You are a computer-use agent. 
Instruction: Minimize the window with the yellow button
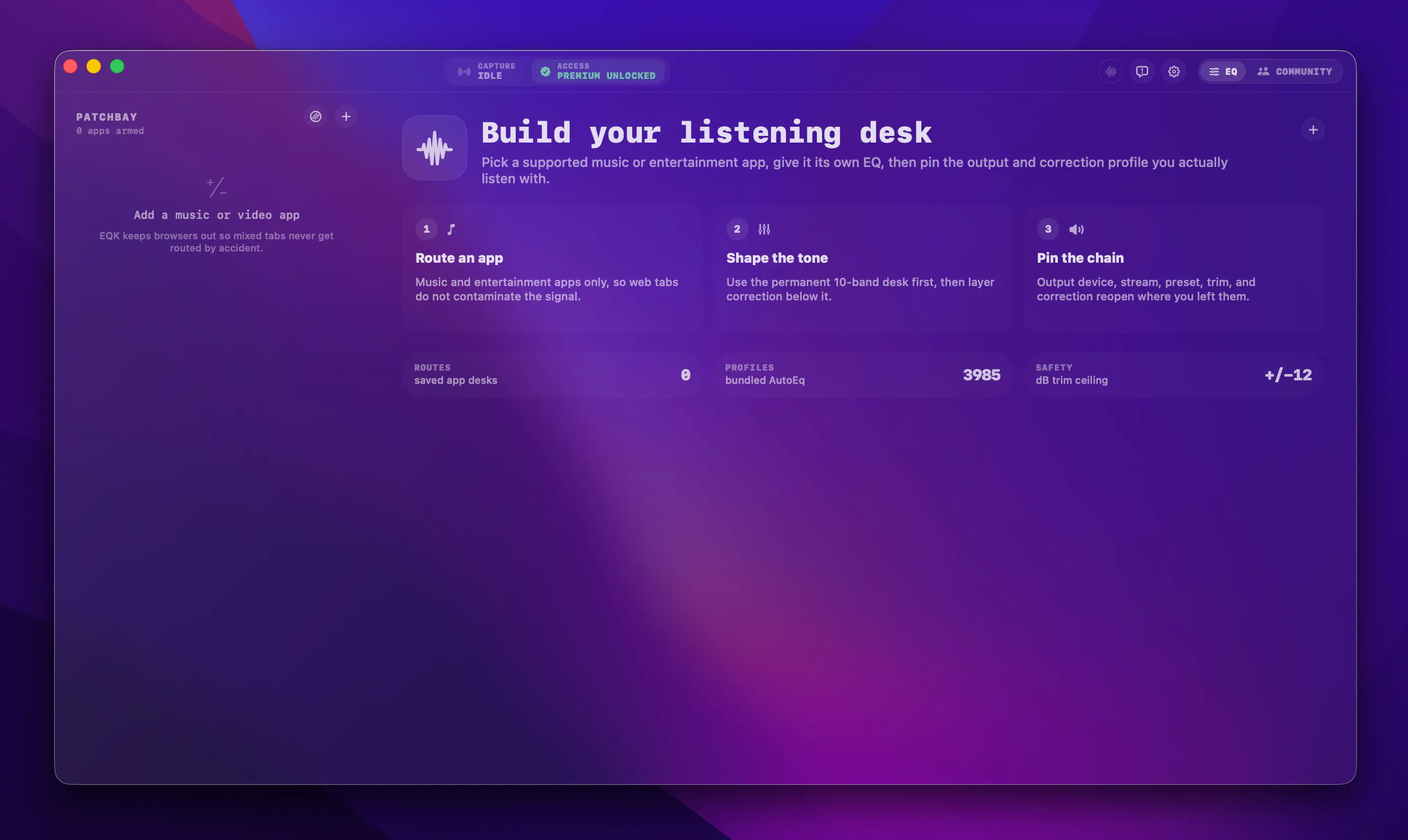click(93, 66)
